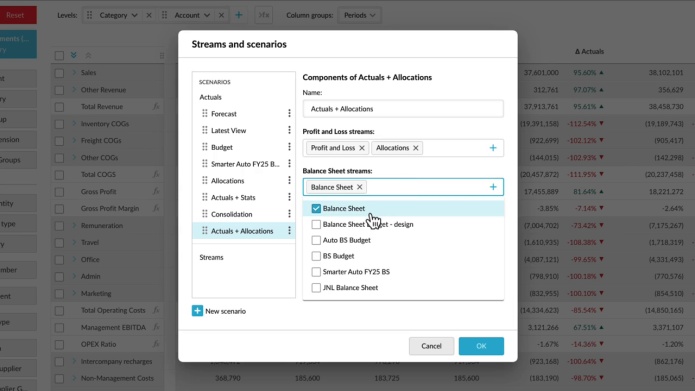Viewport: 695px width, 391px height.
Task: Grab the Consolidation scenario drag handle
Action: (x=205, y=214)
